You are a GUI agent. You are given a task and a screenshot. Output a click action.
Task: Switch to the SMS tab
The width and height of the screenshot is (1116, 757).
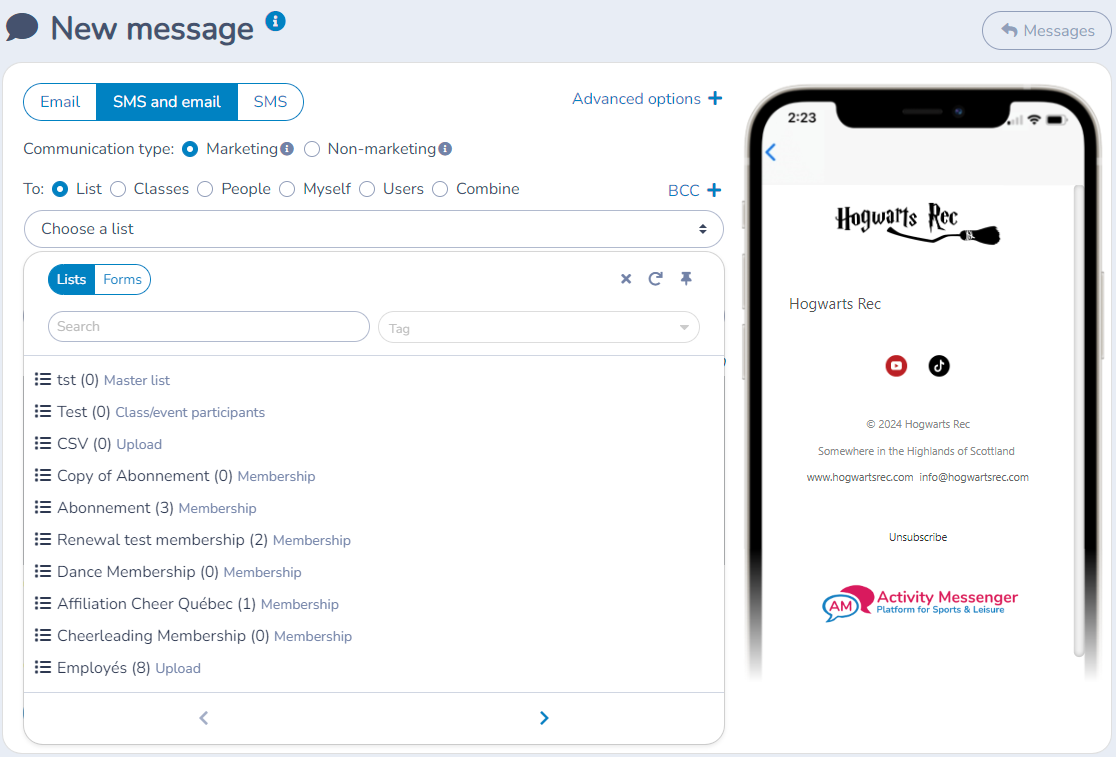coord(270,102)
